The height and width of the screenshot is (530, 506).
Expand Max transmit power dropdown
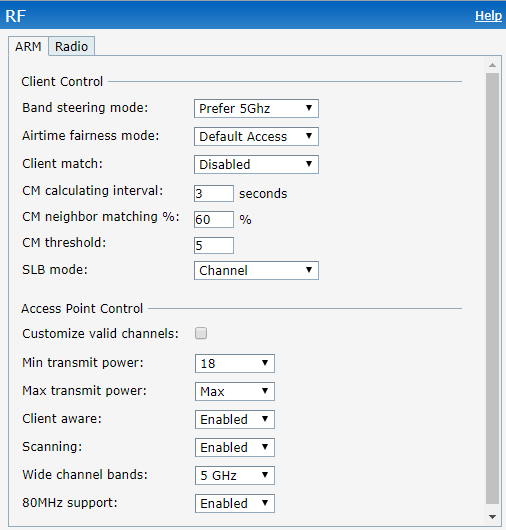tap(235, 391)
